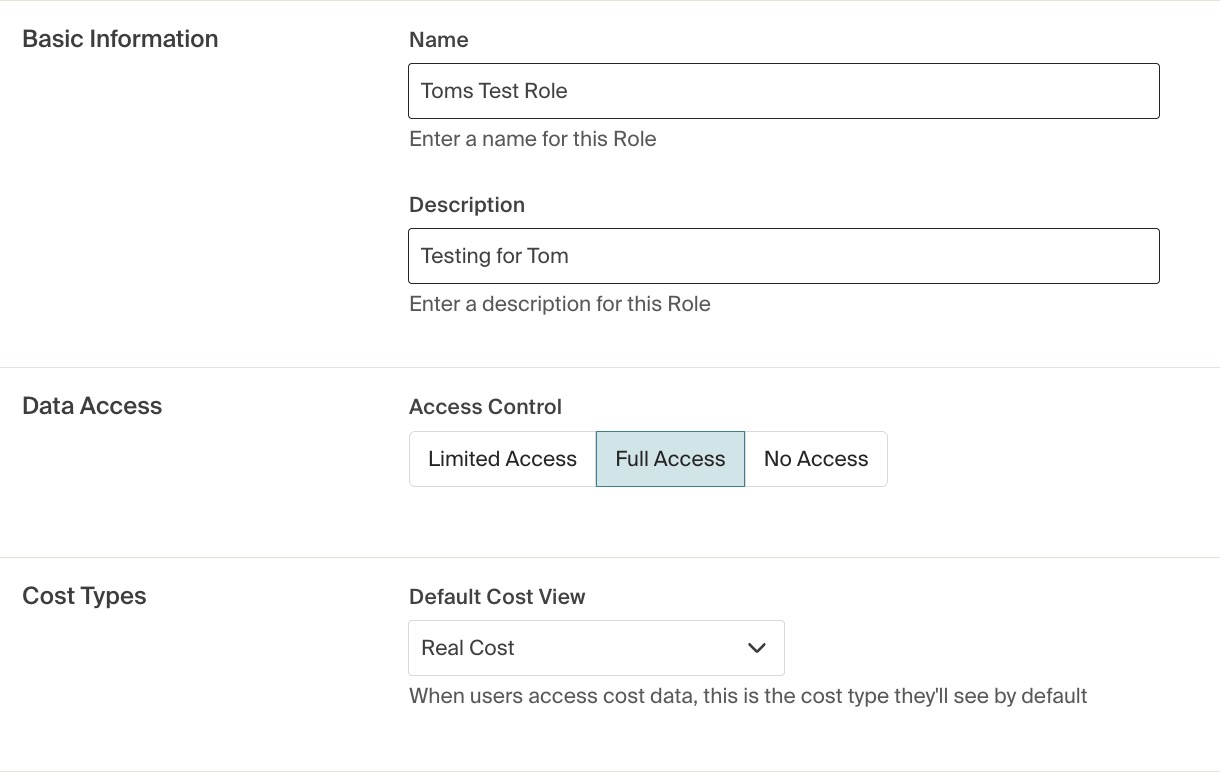
Task: Click the Cost Types section heading
Action: (x=84, y=596)
